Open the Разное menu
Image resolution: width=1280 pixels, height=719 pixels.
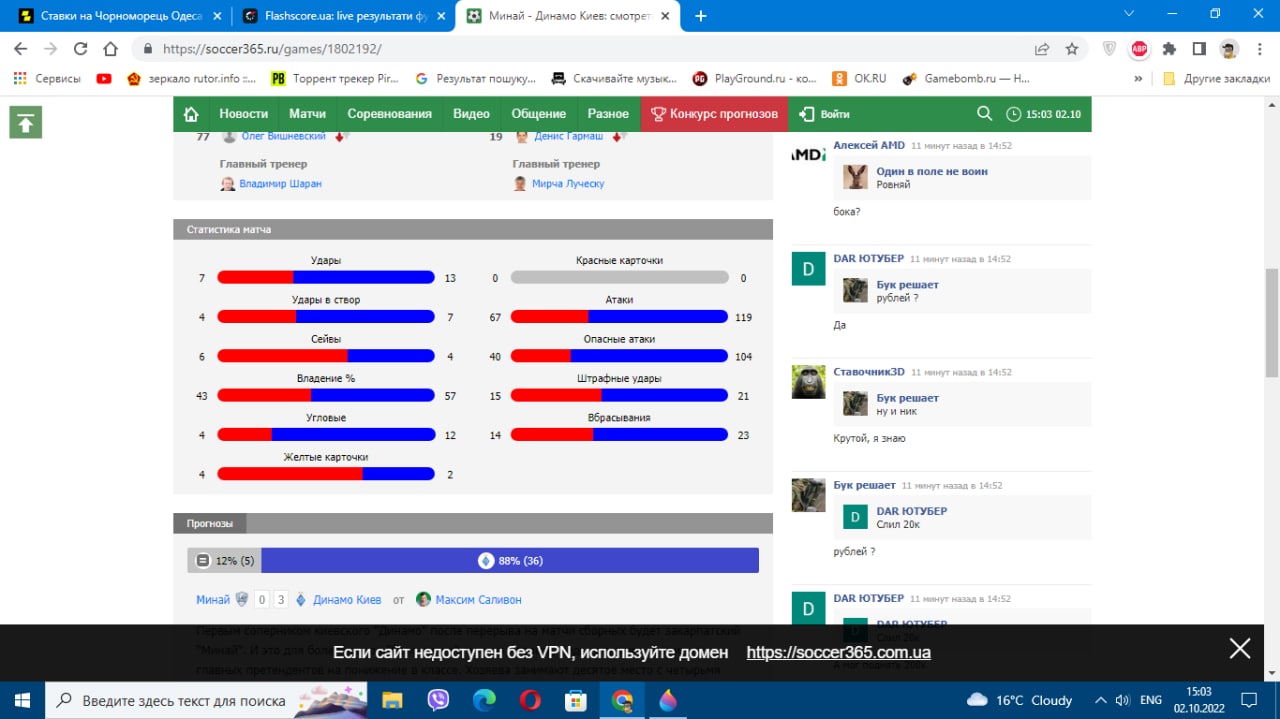(608, 114)
